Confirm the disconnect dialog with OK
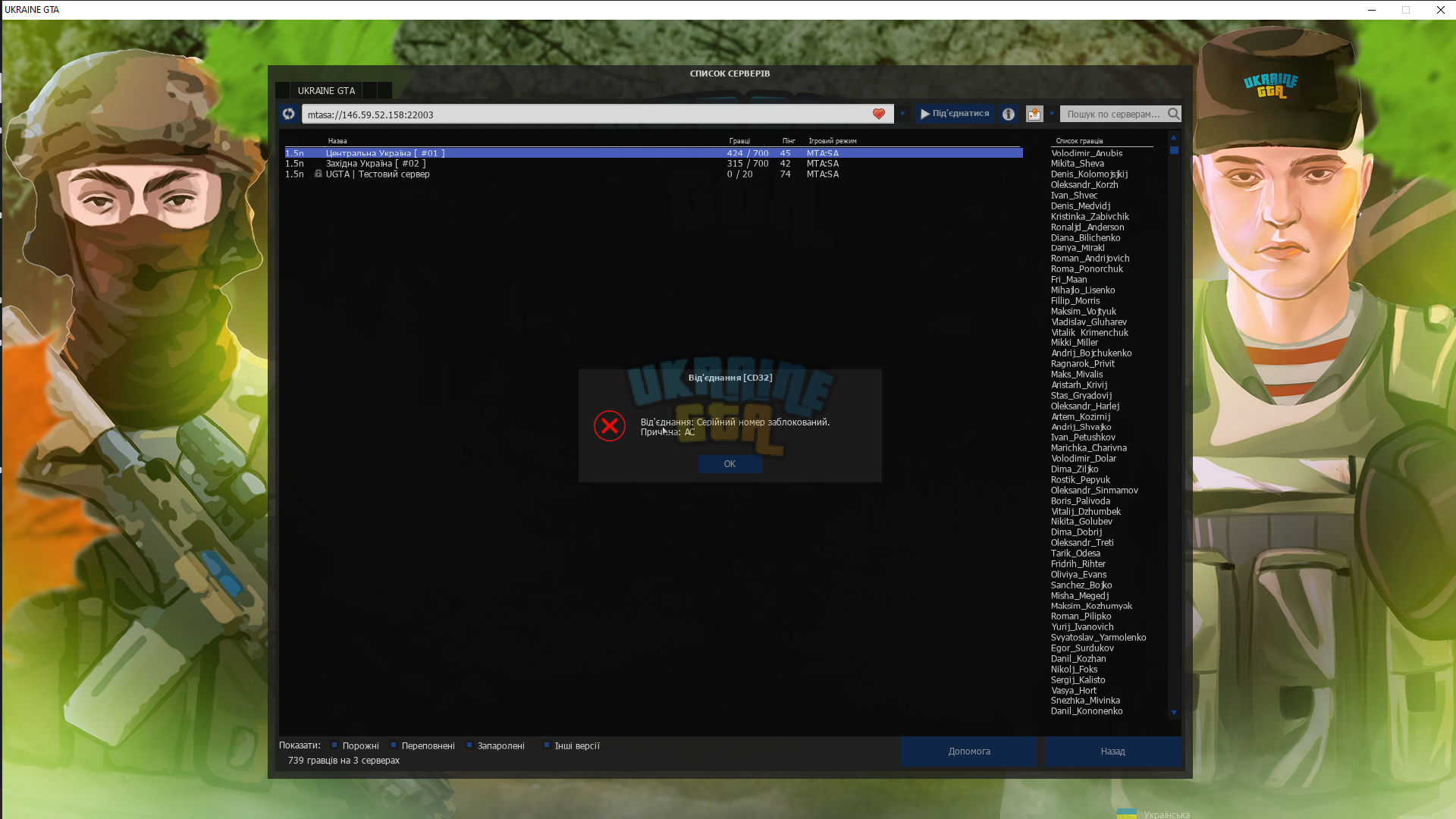Screen dimensions: 1456x819 click(x=730, y=464)
